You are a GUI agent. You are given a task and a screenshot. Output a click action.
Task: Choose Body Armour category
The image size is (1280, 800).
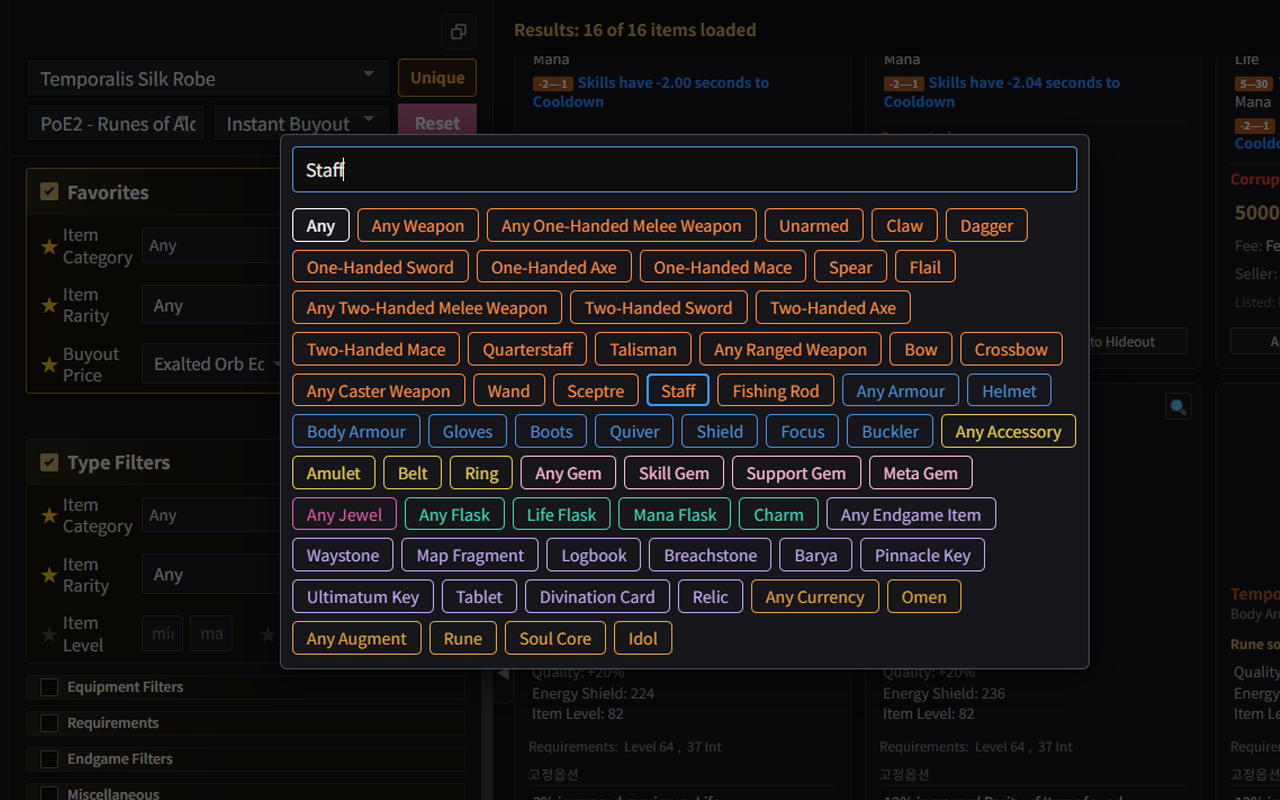click(x=356, y=432)
